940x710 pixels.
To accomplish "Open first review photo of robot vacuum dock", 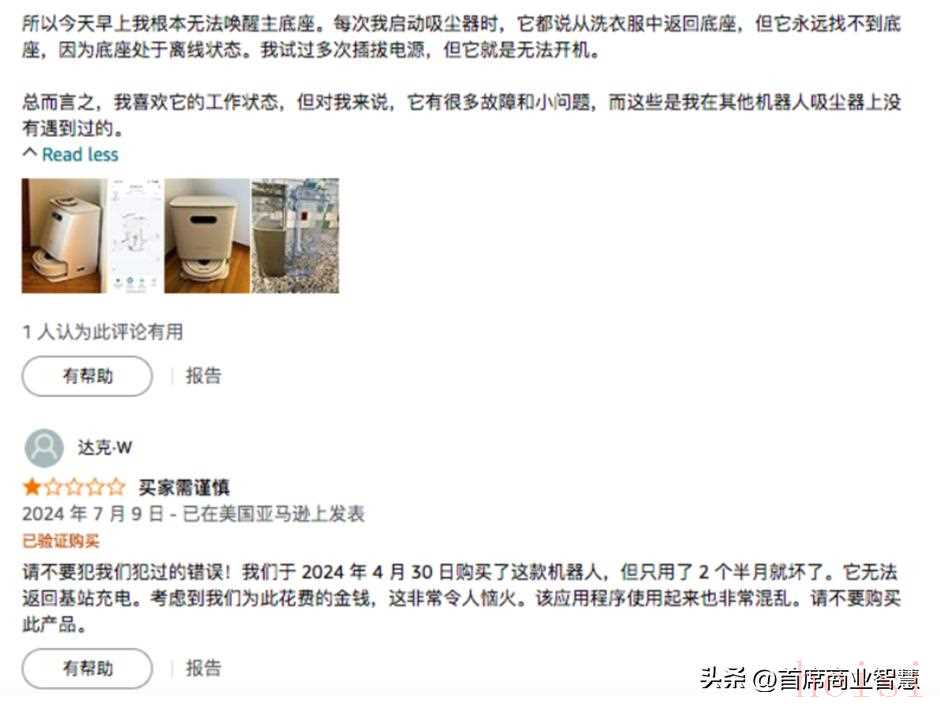I will 65,236.
